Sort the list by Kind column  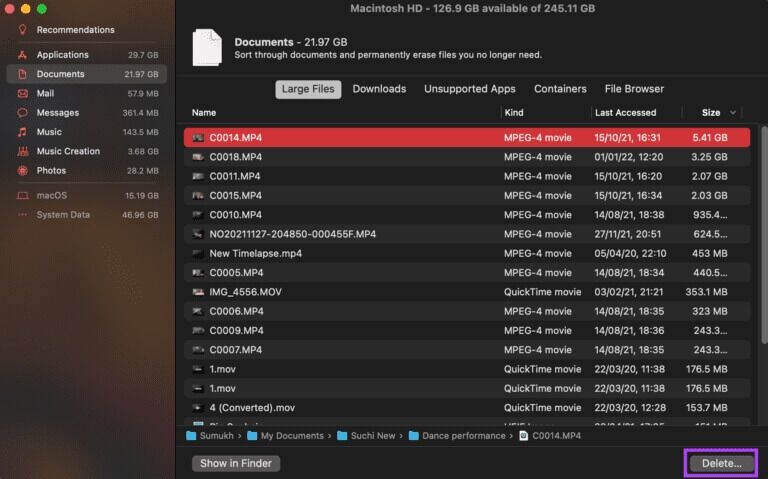[514, 113]
